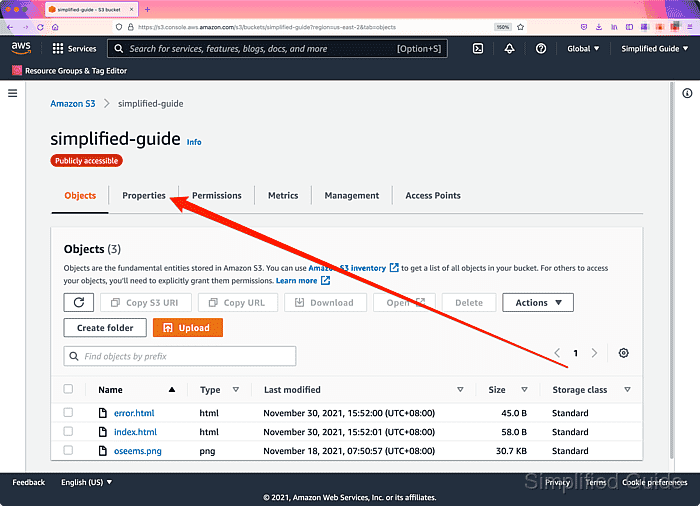Screen dimensions: 700x506
Task: Toggle the left hamburger navigation menu
Action: click(x=12, y=93)
